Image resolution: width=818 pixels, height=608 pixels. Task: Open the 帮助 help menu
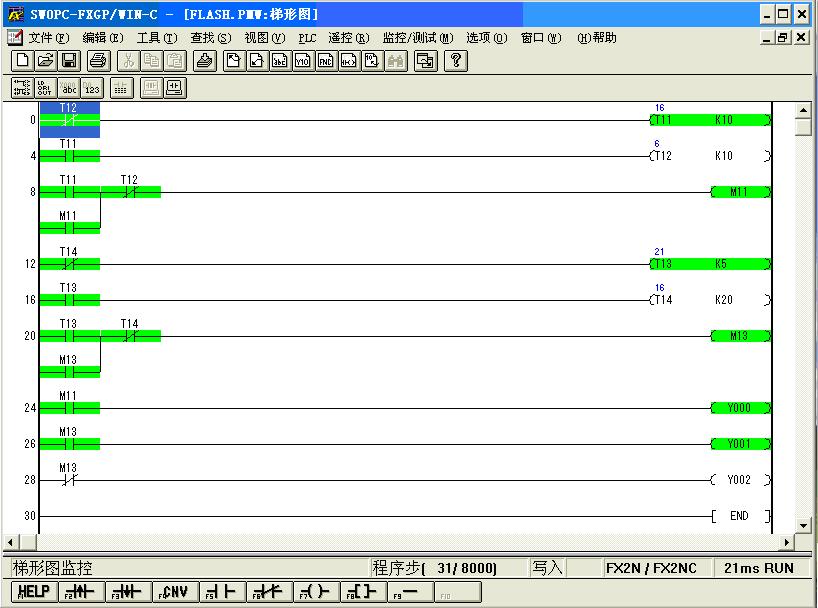point(597,38)
